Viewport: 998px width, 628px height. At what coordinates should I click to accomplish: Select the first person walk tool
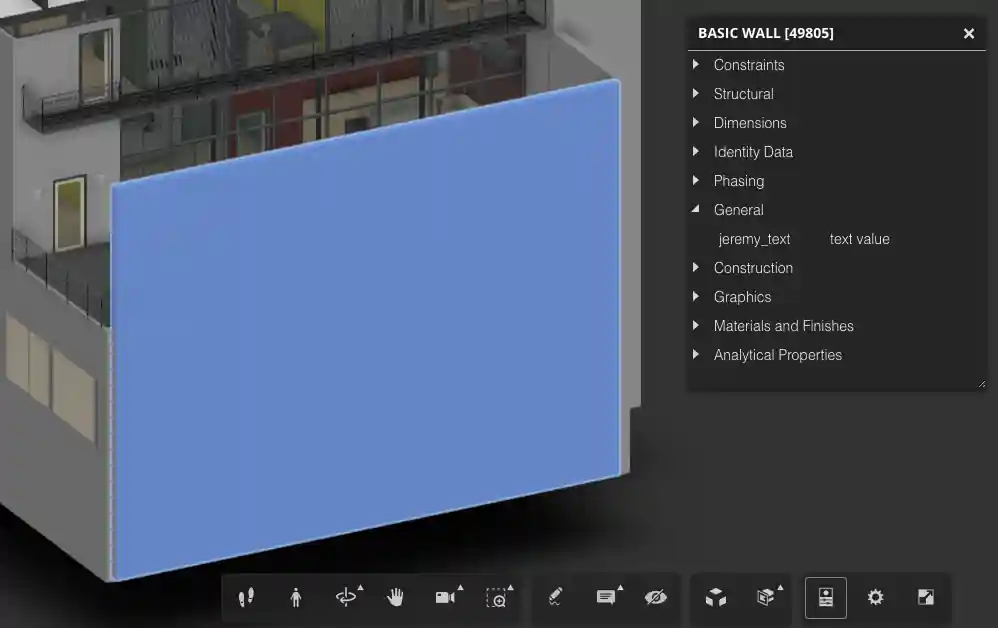[x=246, y=597]
